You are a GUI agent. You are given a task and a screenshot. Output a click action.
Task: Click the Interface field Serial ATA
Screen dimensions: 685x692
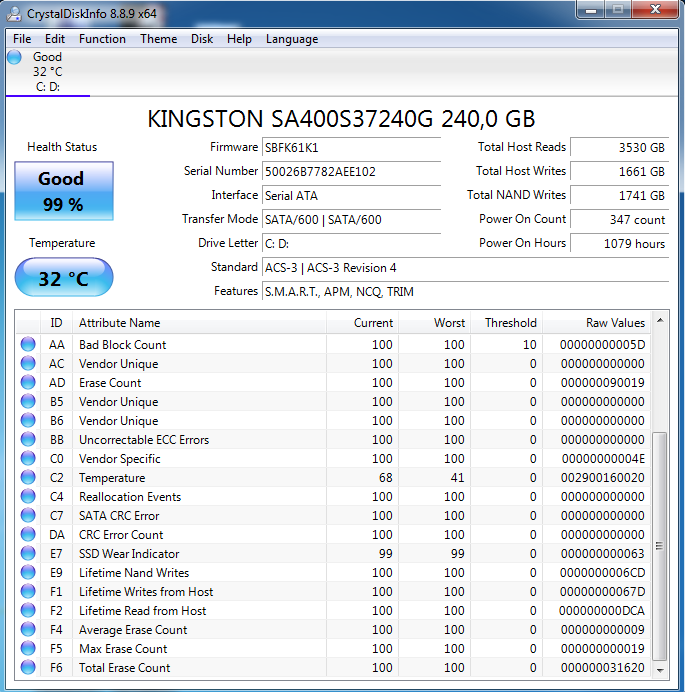[x=351, y=195]
